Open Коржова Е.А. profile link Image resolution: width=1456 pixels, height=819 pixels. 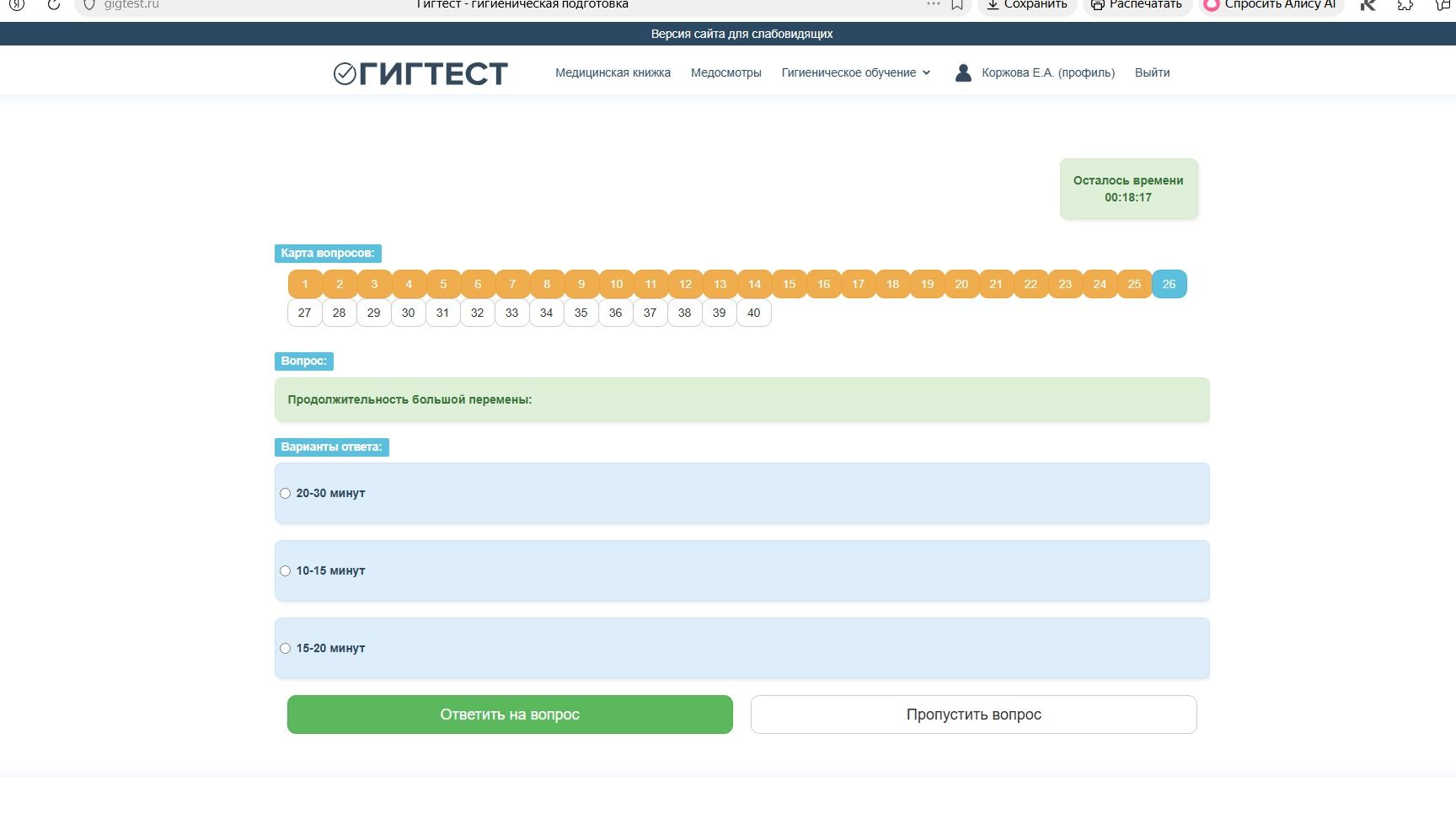[1048, 72]
